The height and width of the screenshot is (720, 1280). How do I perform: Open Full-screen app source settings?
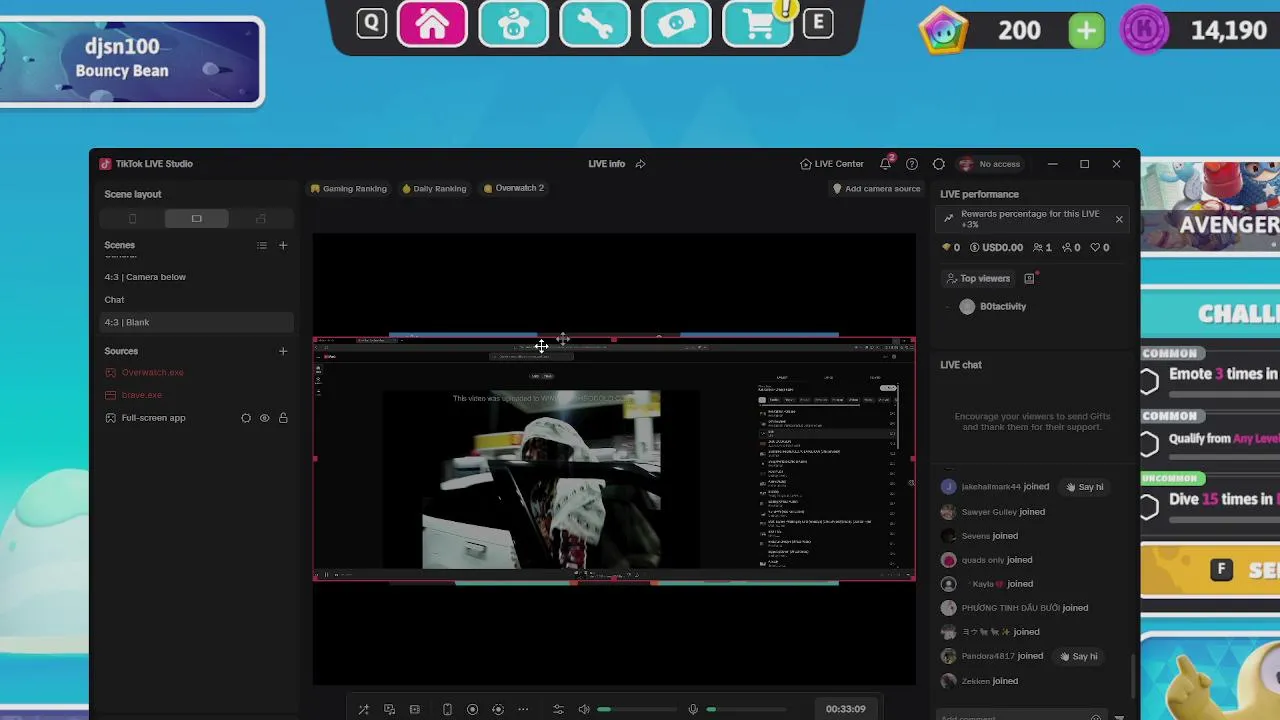pyautogui.click(x=246, y=418)
